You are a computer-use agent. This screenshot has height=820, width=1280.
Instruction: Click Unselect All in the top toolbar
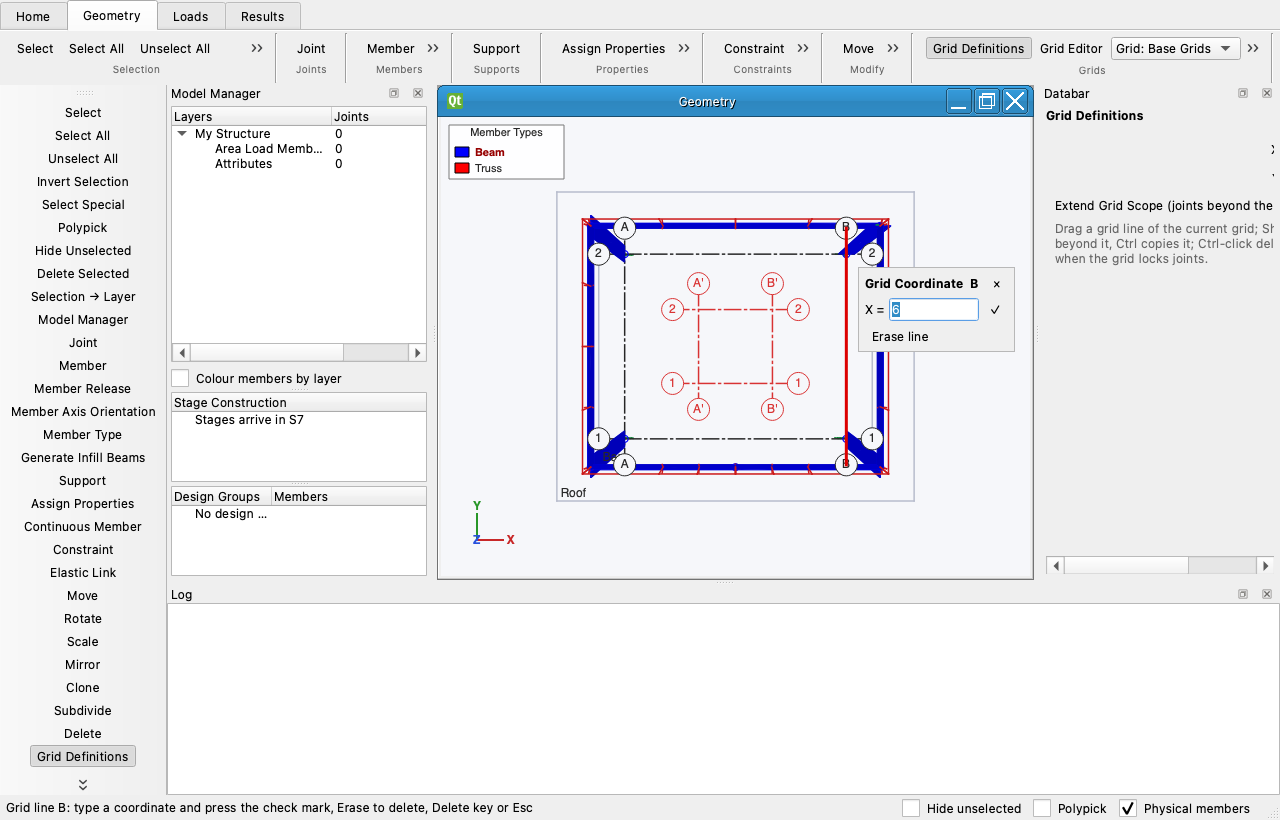click(x=175, y=48)
